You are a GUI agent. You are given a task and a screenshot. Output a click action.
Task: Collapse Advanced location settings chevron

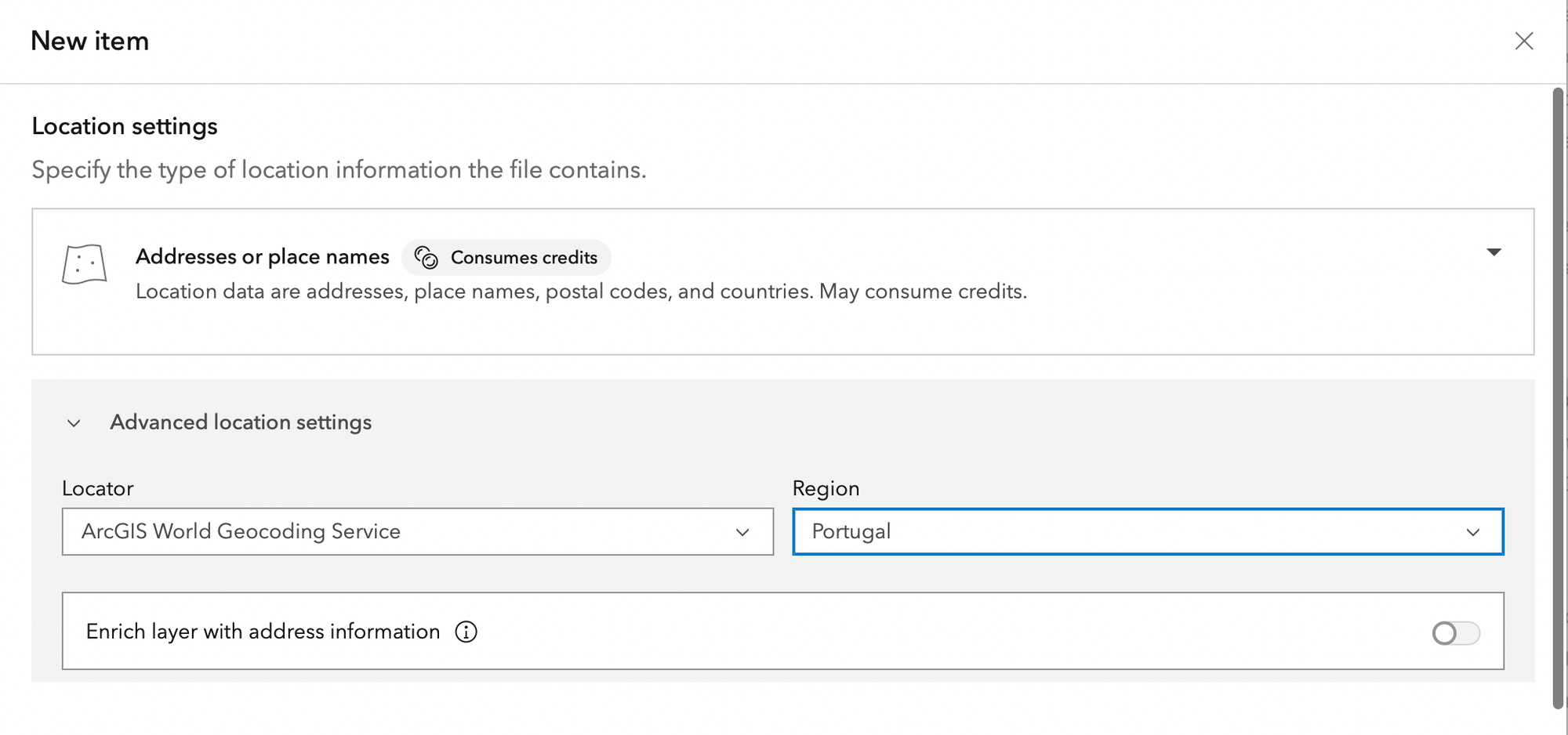pyautogui.click(x=74, y=423)
